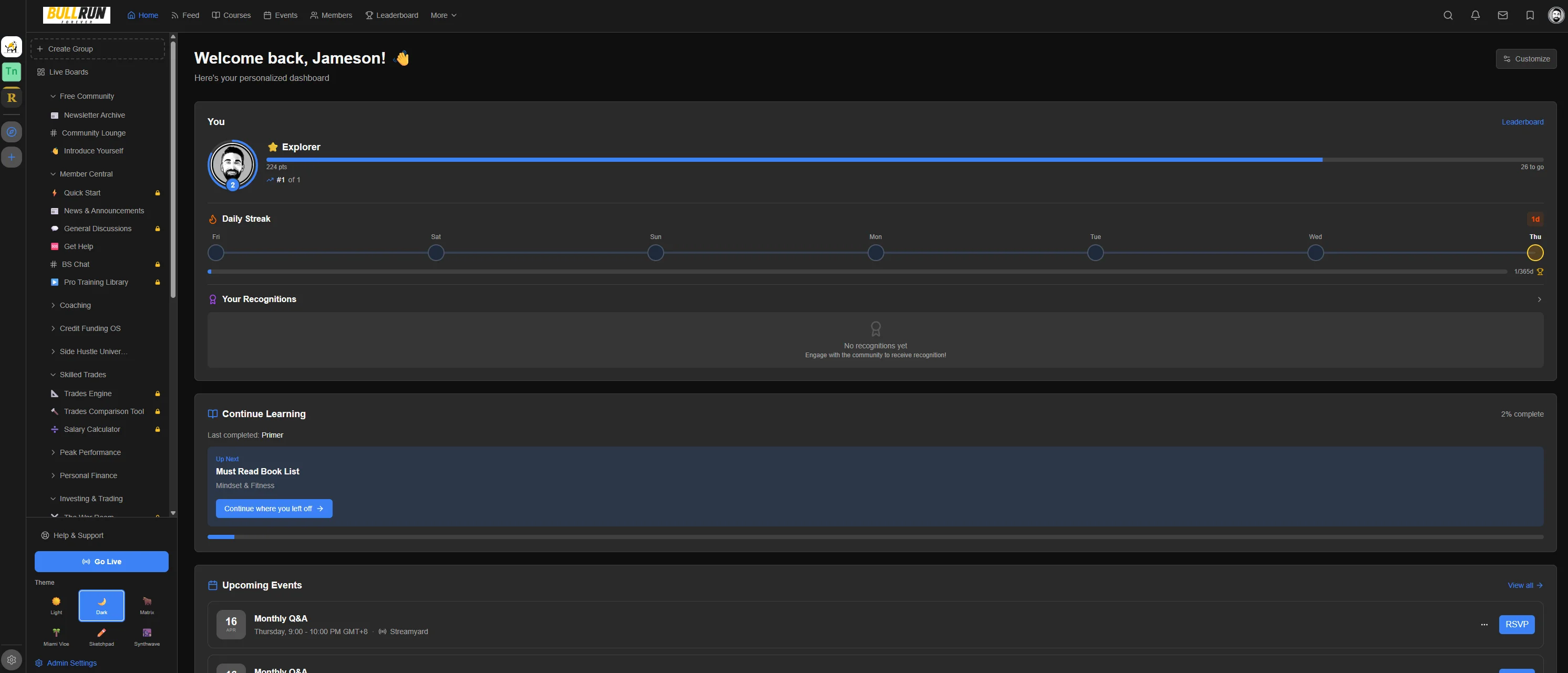Open the Events nav tab
This screenshot has height=673, width=1568.
[x=281, y=15]
